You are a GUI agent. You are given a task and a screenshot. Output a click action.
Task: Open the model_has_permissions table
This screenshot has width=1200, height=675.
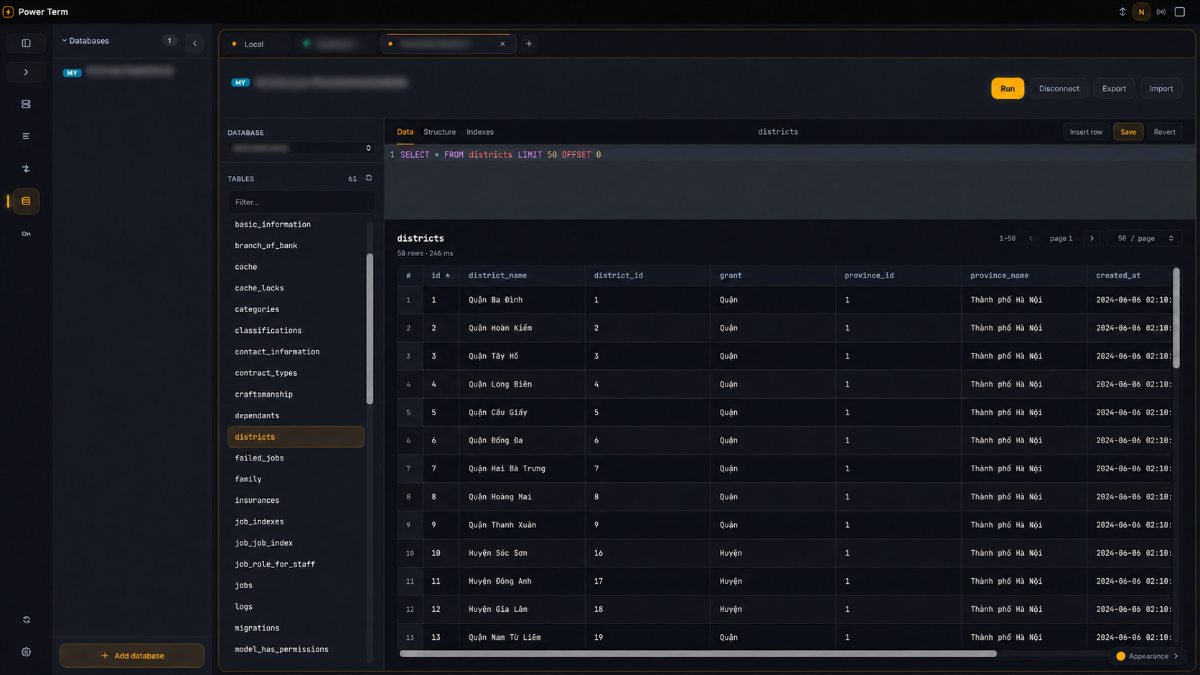click(x=296, y=649)
